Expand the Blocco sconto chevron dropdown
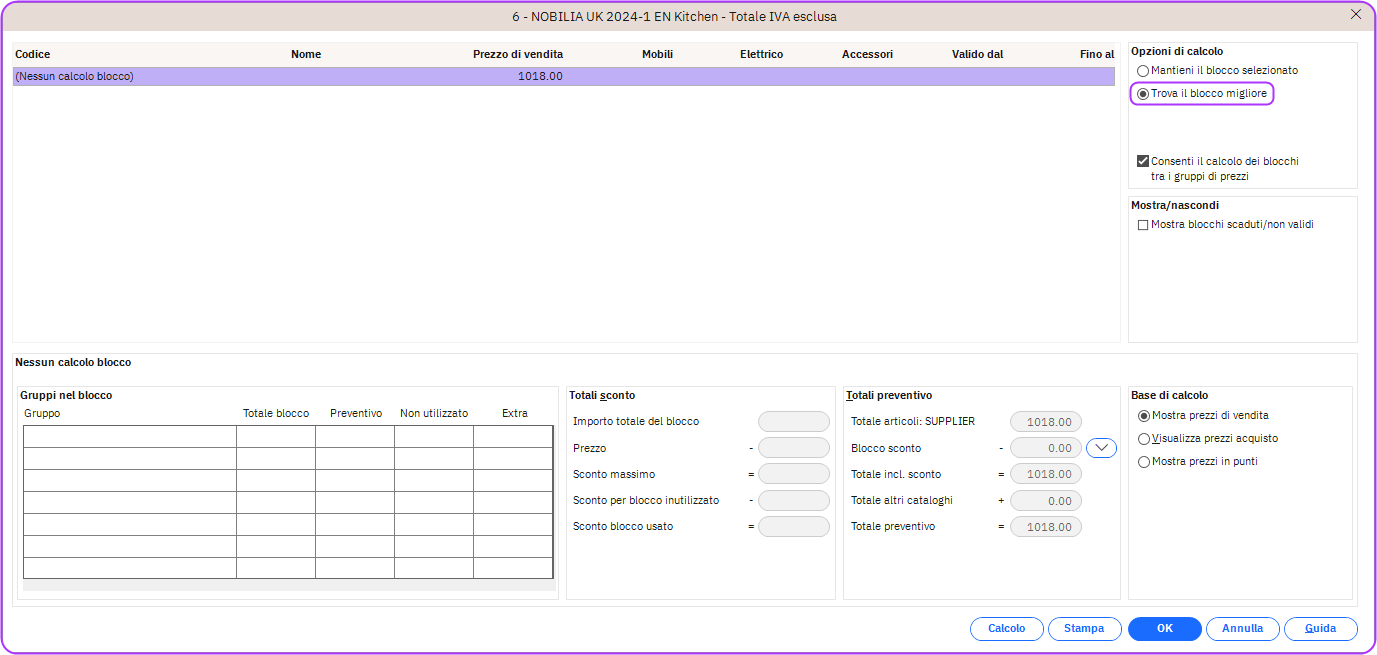Screen dimensions: 1377x655 pos(1101,448)
